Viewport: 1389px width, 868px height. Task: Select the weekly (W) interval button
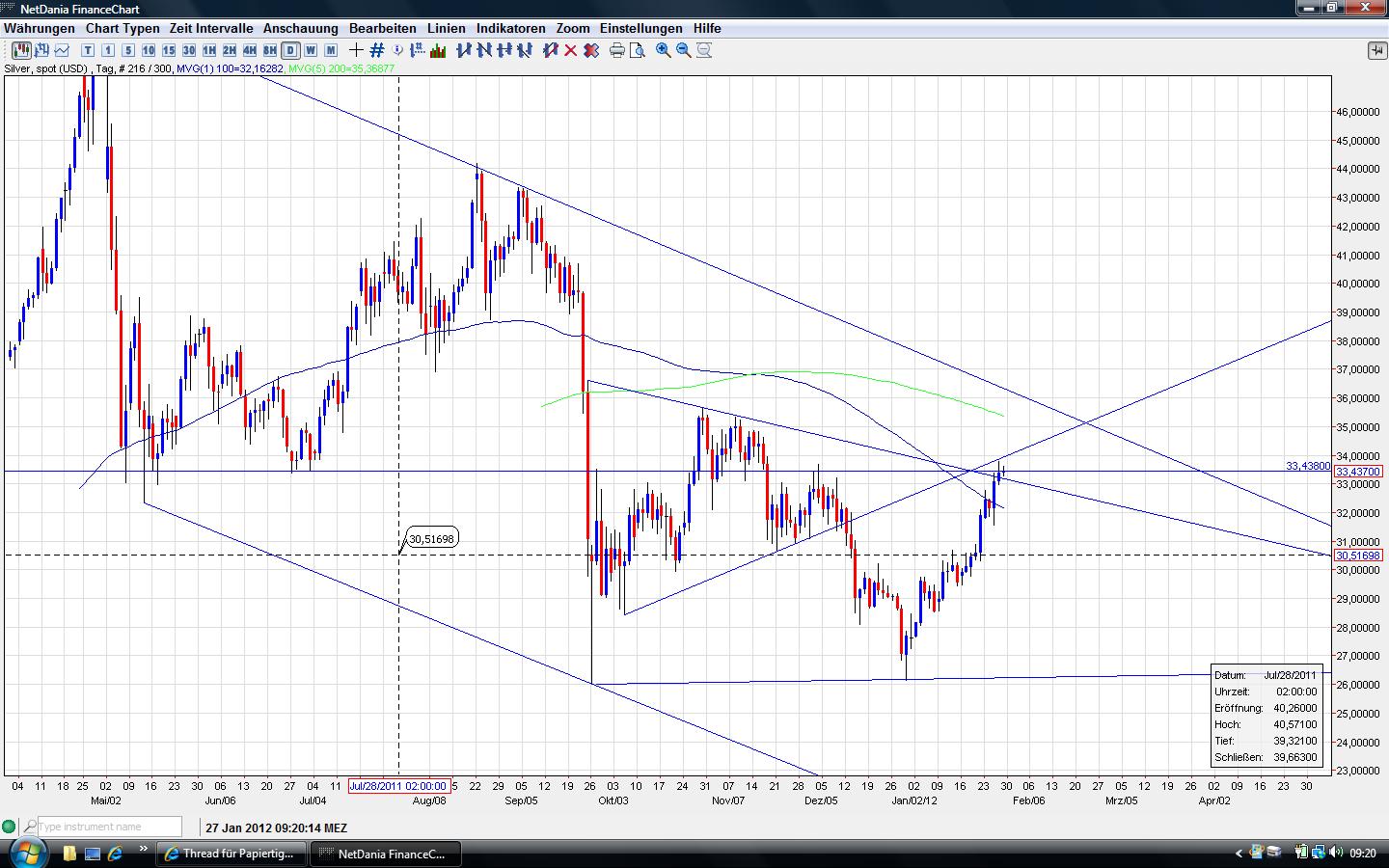coord(311,50)
